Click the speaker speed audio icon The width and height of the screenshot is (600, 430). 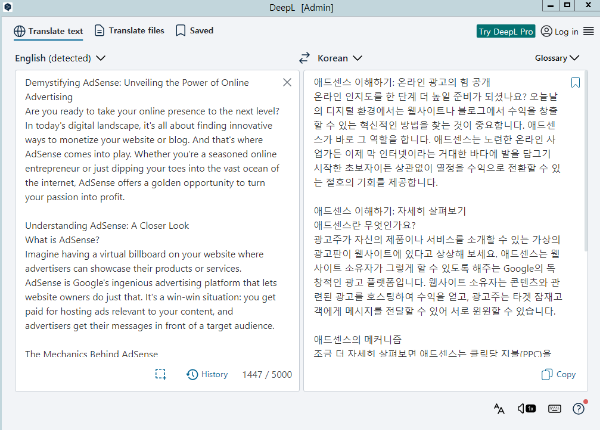pos(527,409)
